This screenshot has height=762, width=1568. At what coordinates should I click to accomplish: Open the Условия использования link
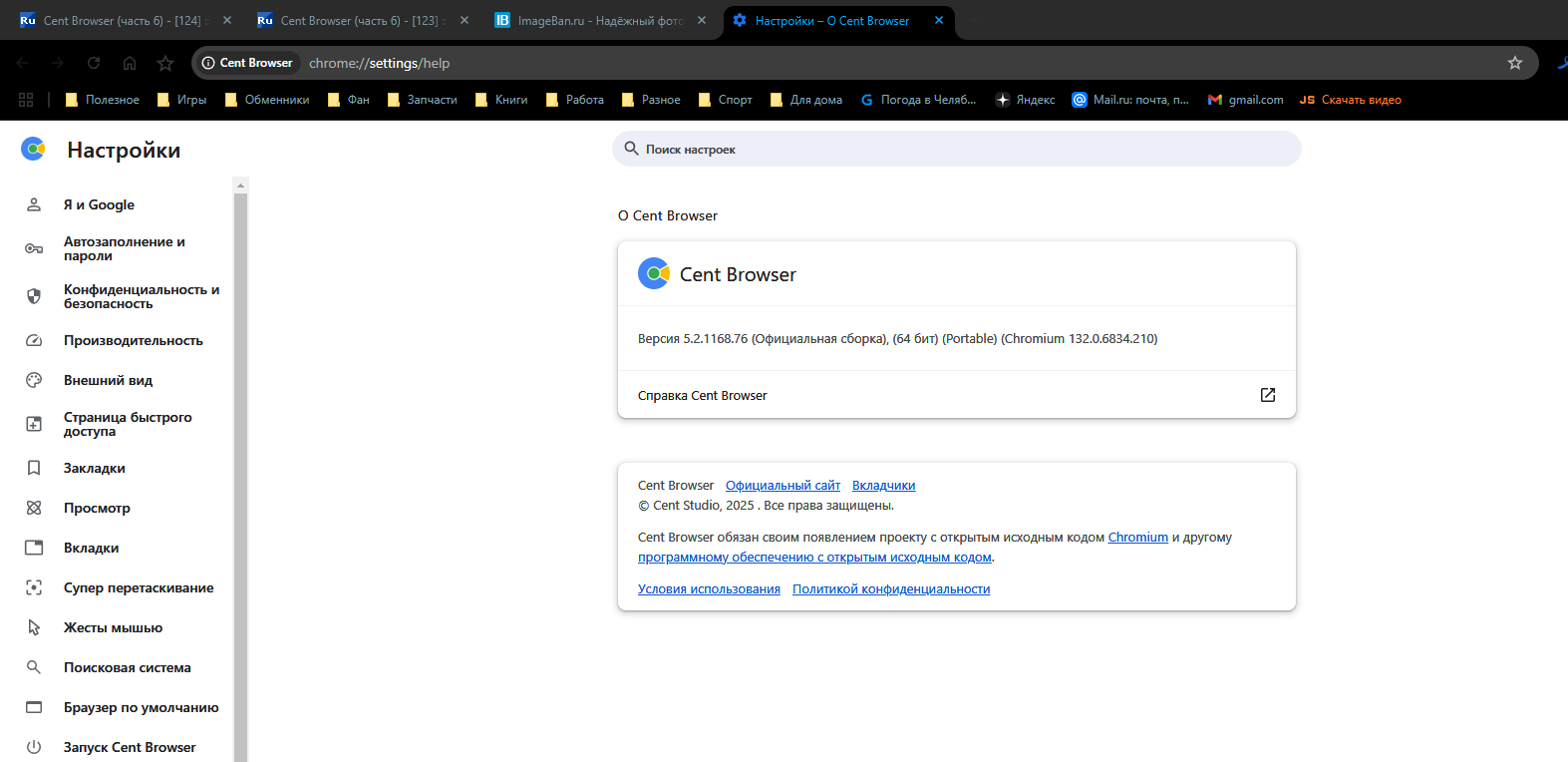pyautogui.click(x=709, y=589)
